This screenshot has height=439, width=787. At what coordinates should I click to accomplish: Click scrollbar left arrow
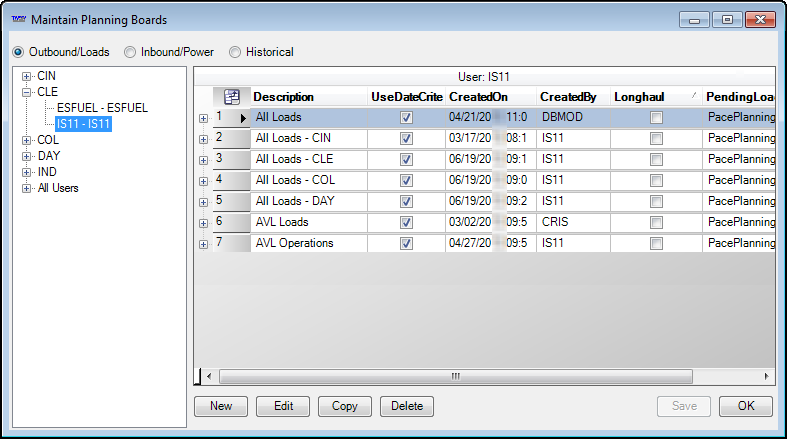coord(209,376)
